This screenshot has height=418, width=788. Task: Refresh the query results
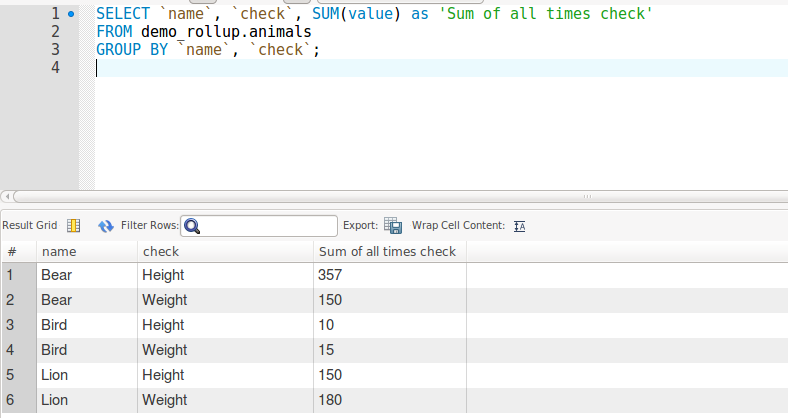105,226
